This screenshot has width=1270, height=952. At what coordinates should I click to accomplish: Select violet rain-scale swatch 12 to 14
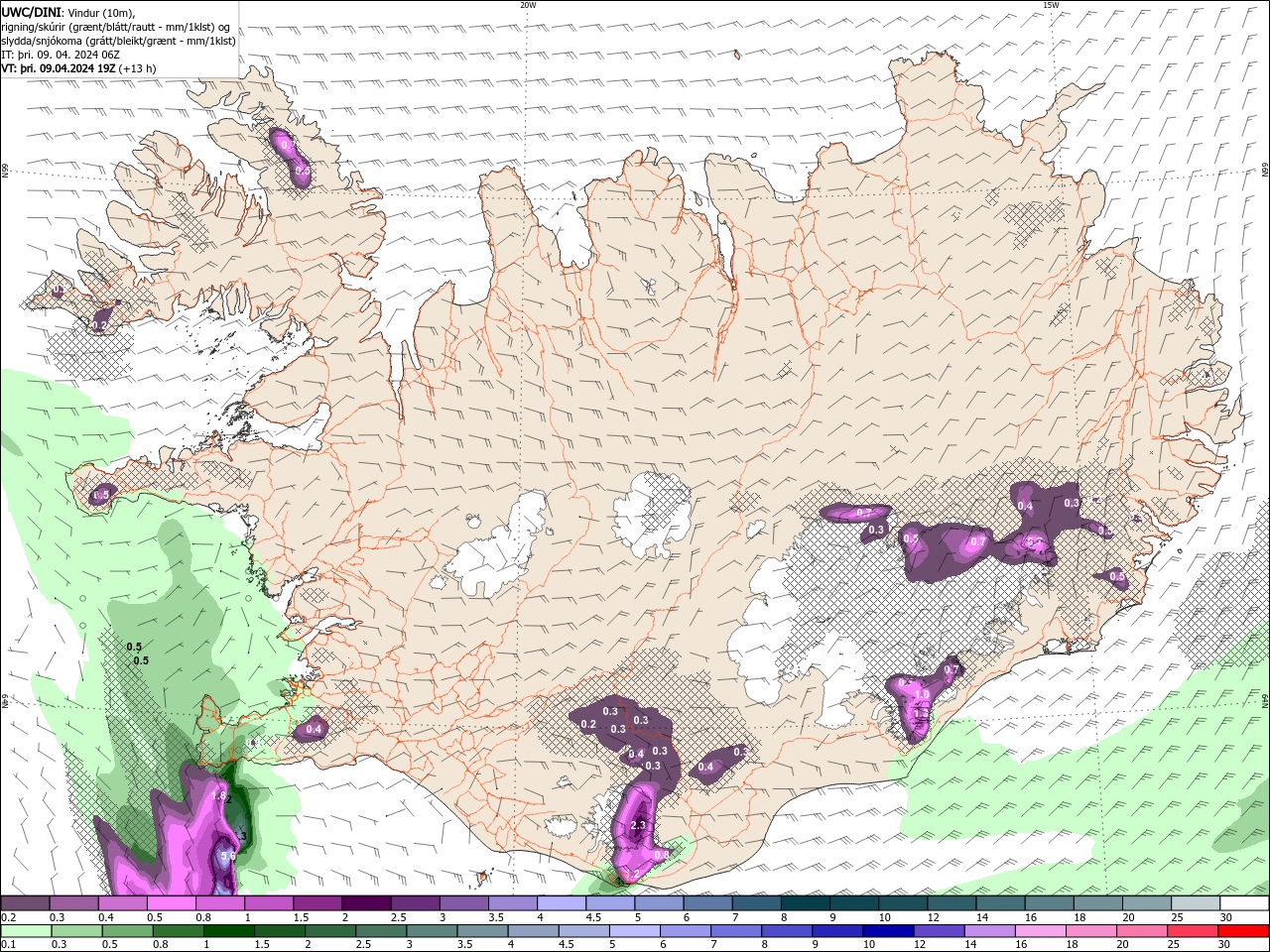point(940,931)
